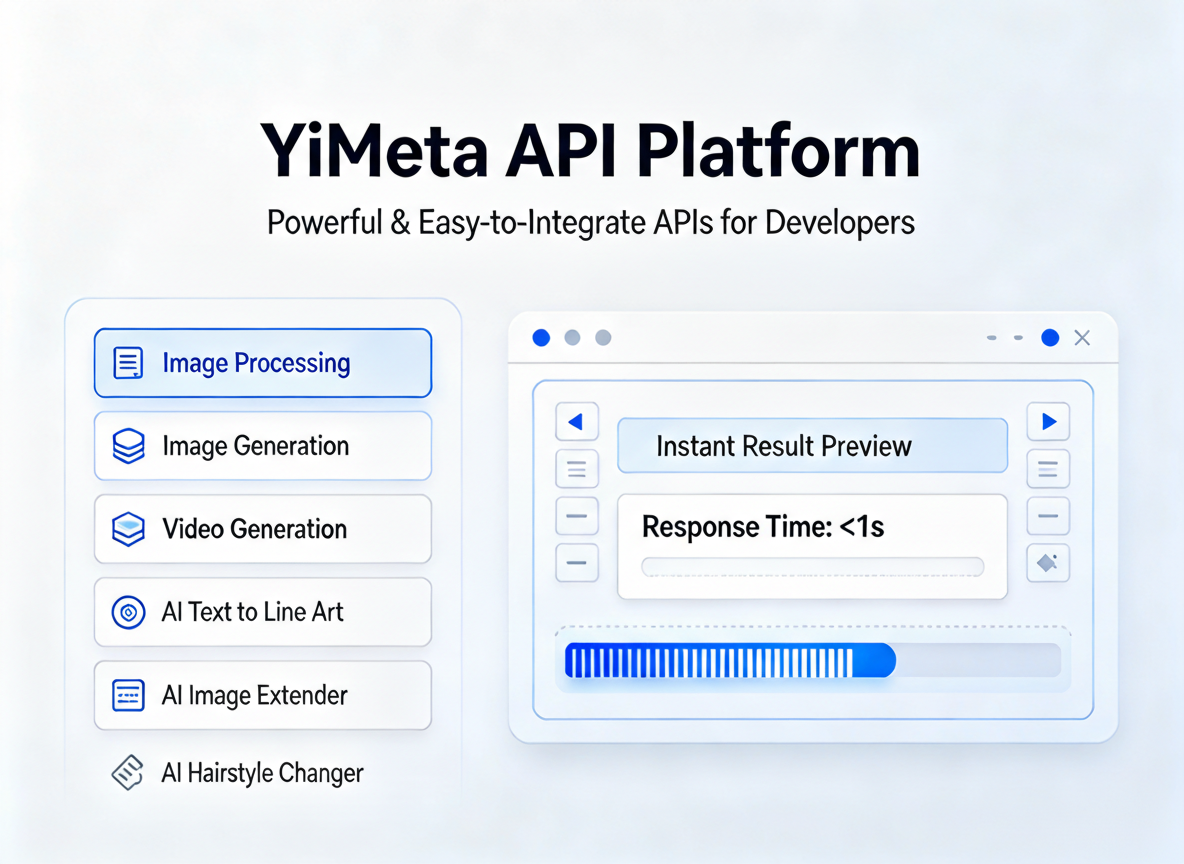Viewport: 1184px width, 864px height.
Task: Click the thin gray bar under Response Time
Action: pos(812,567)
